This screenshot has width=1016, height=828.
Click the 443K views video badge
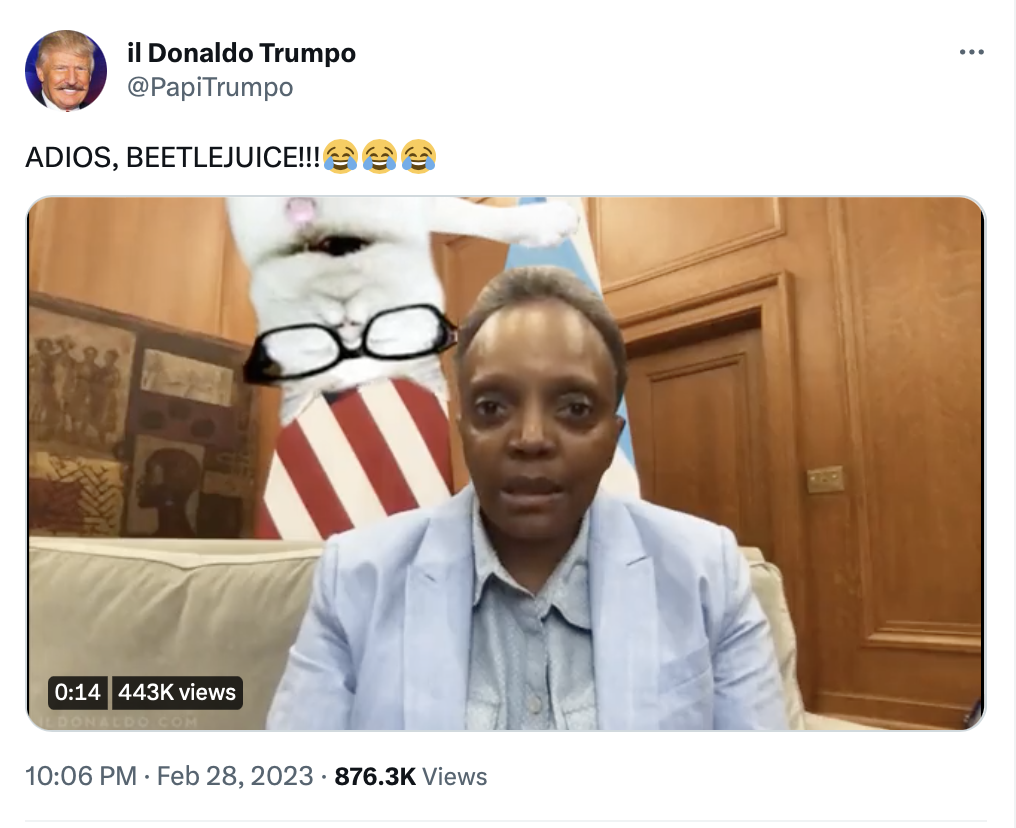177,692
